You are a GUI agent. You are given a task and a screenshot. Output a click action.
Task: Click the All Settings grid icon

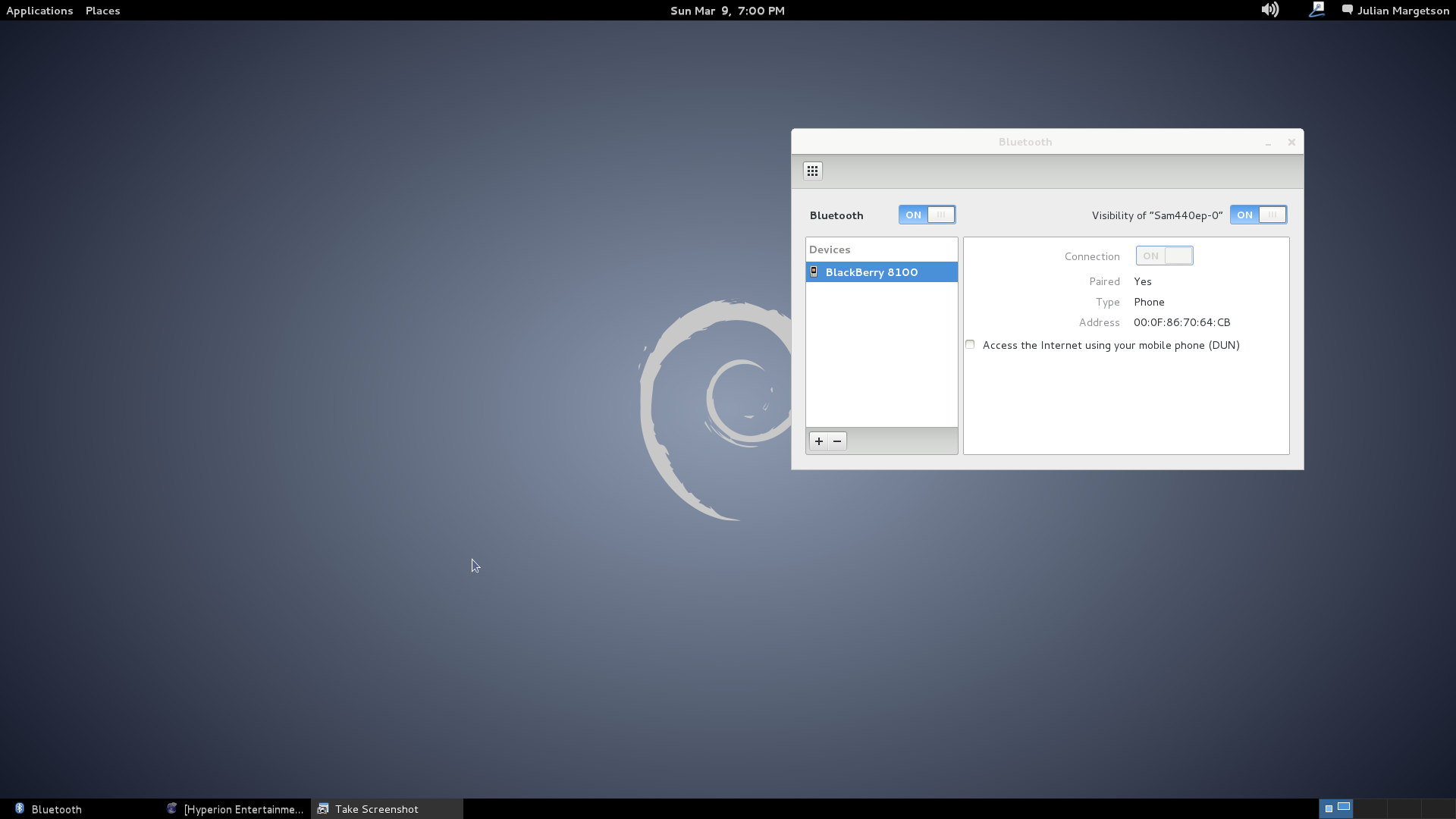tap(812, 171)
